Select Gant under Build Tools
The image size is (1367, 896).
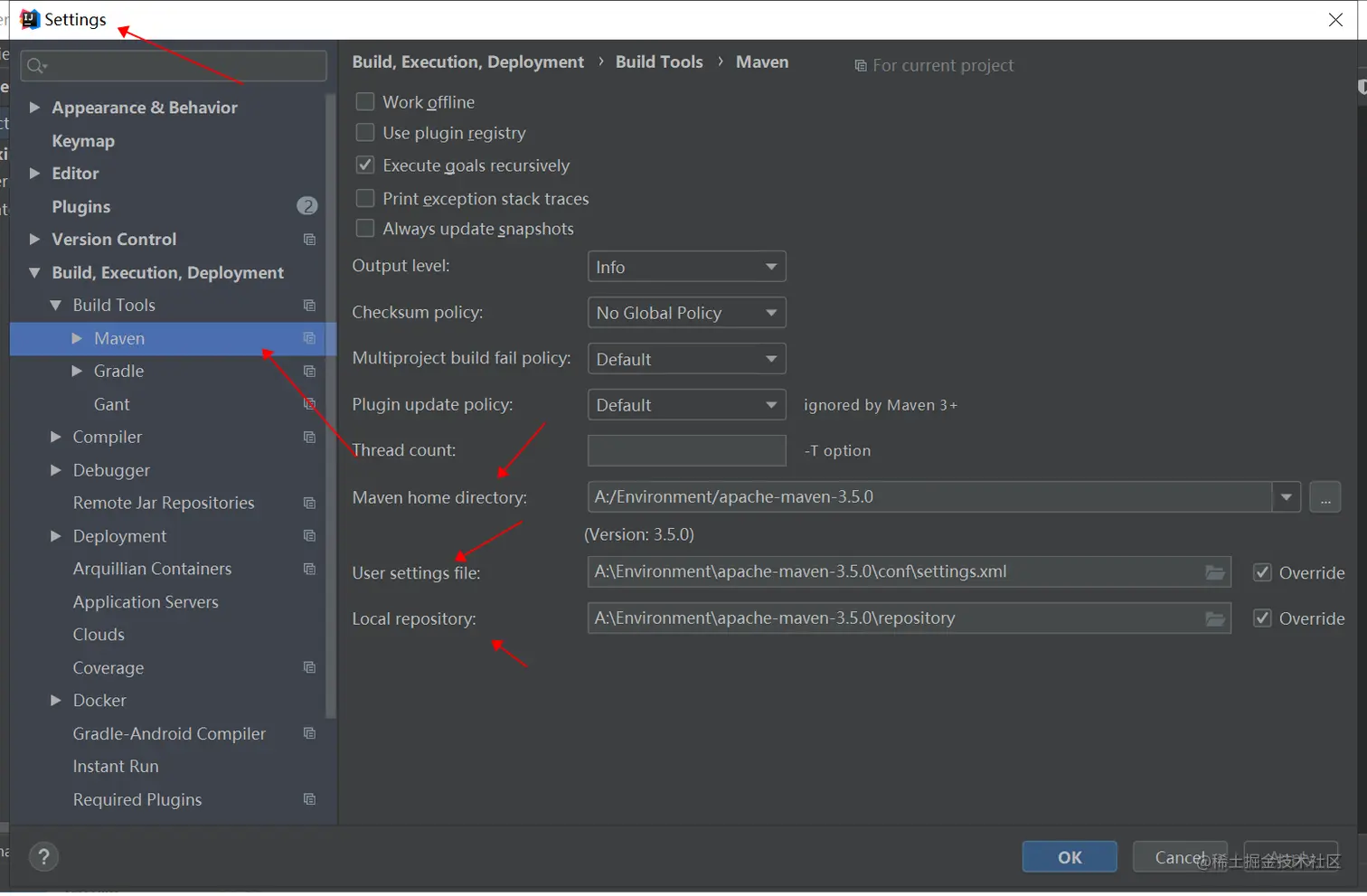[x=112, y=404]
